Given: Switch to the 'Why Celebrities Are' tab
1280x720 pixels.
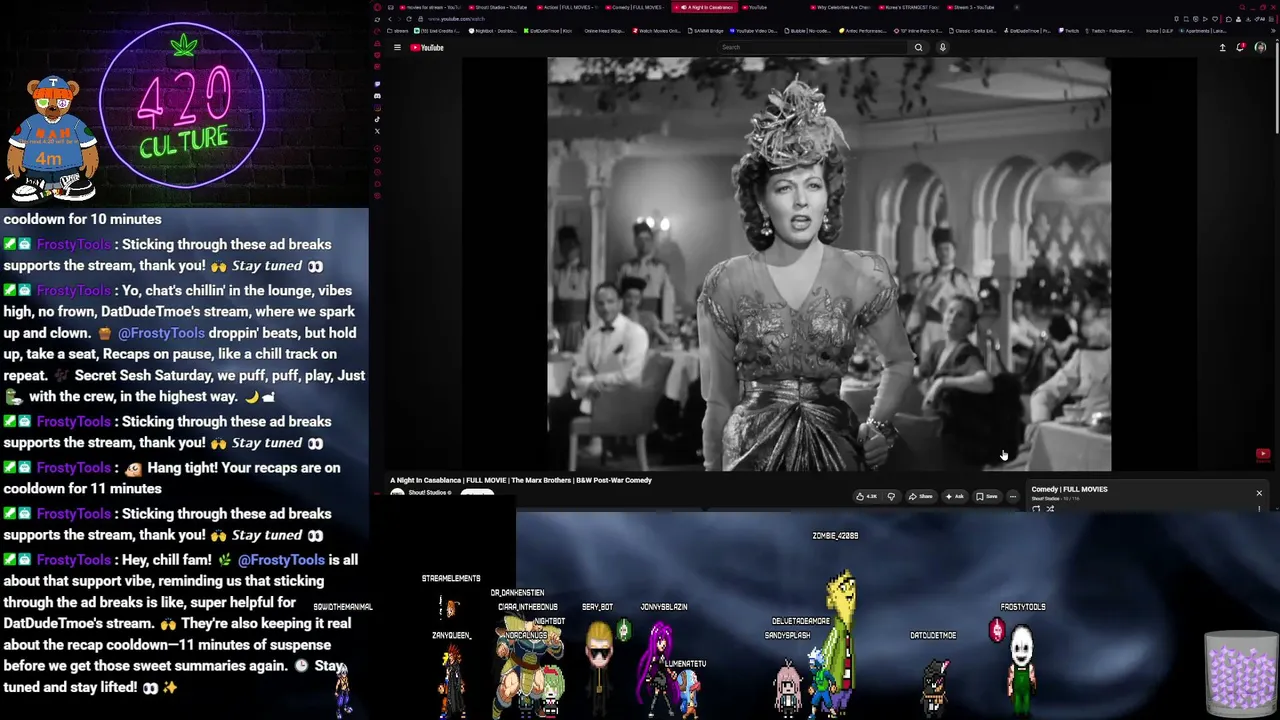Looking at the screenshot, I should [x=842, y=7].
